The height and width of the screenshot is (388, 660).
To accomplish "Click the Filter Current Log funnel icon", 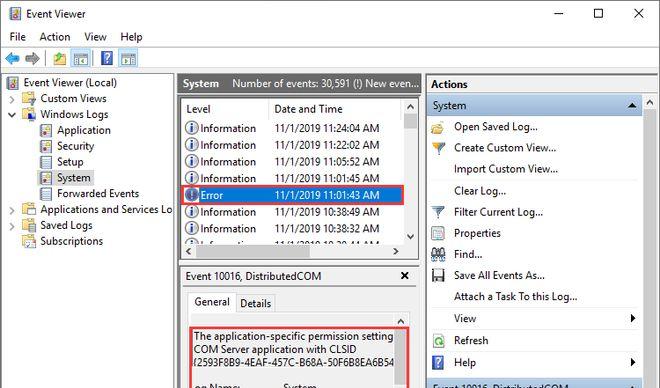I will click(438, 212).
